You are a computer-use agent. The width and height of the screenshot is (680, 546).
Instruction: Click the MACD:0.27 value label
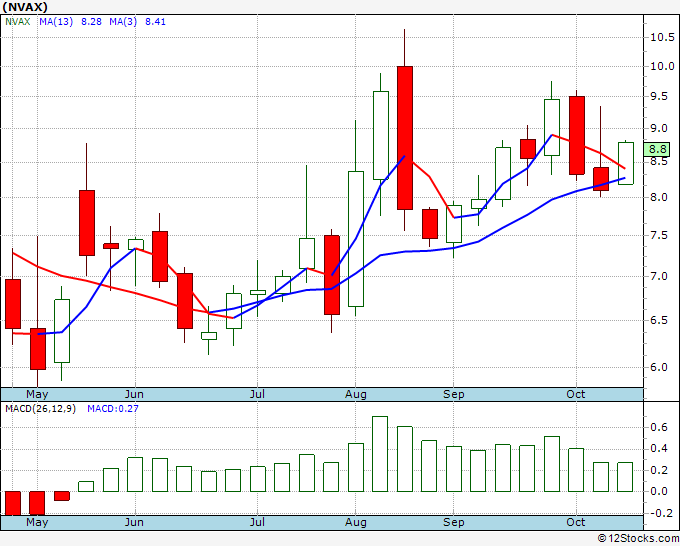(113, 409)
